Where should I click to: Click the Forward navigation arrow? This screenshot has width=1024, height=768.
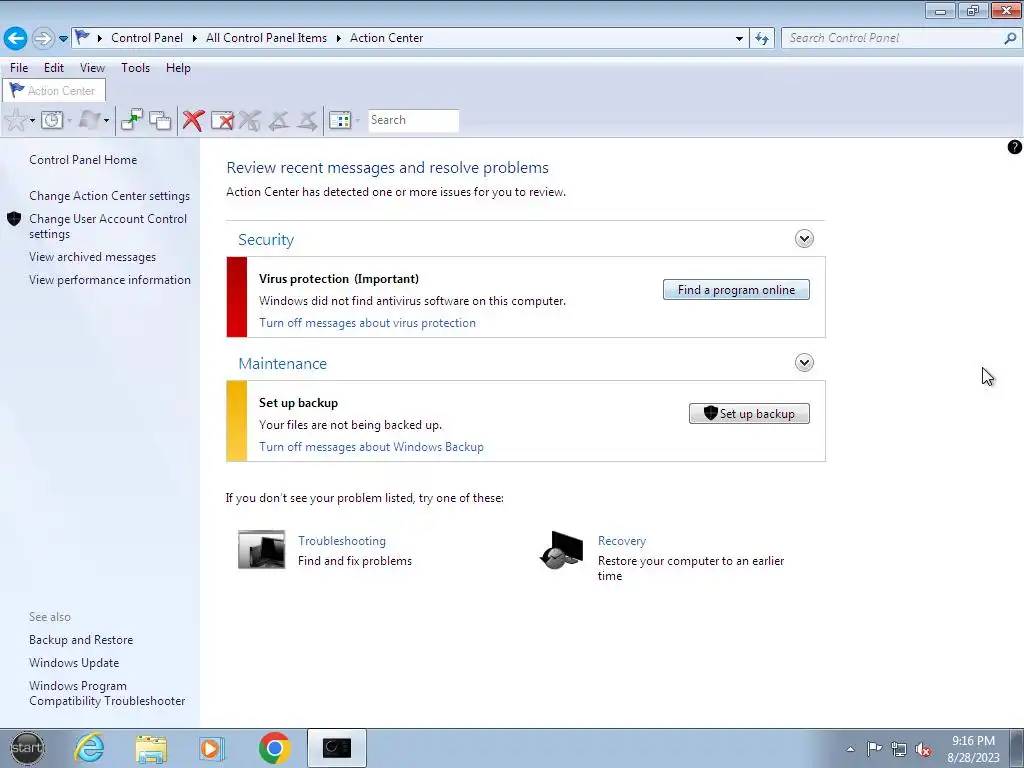[42, 38]
